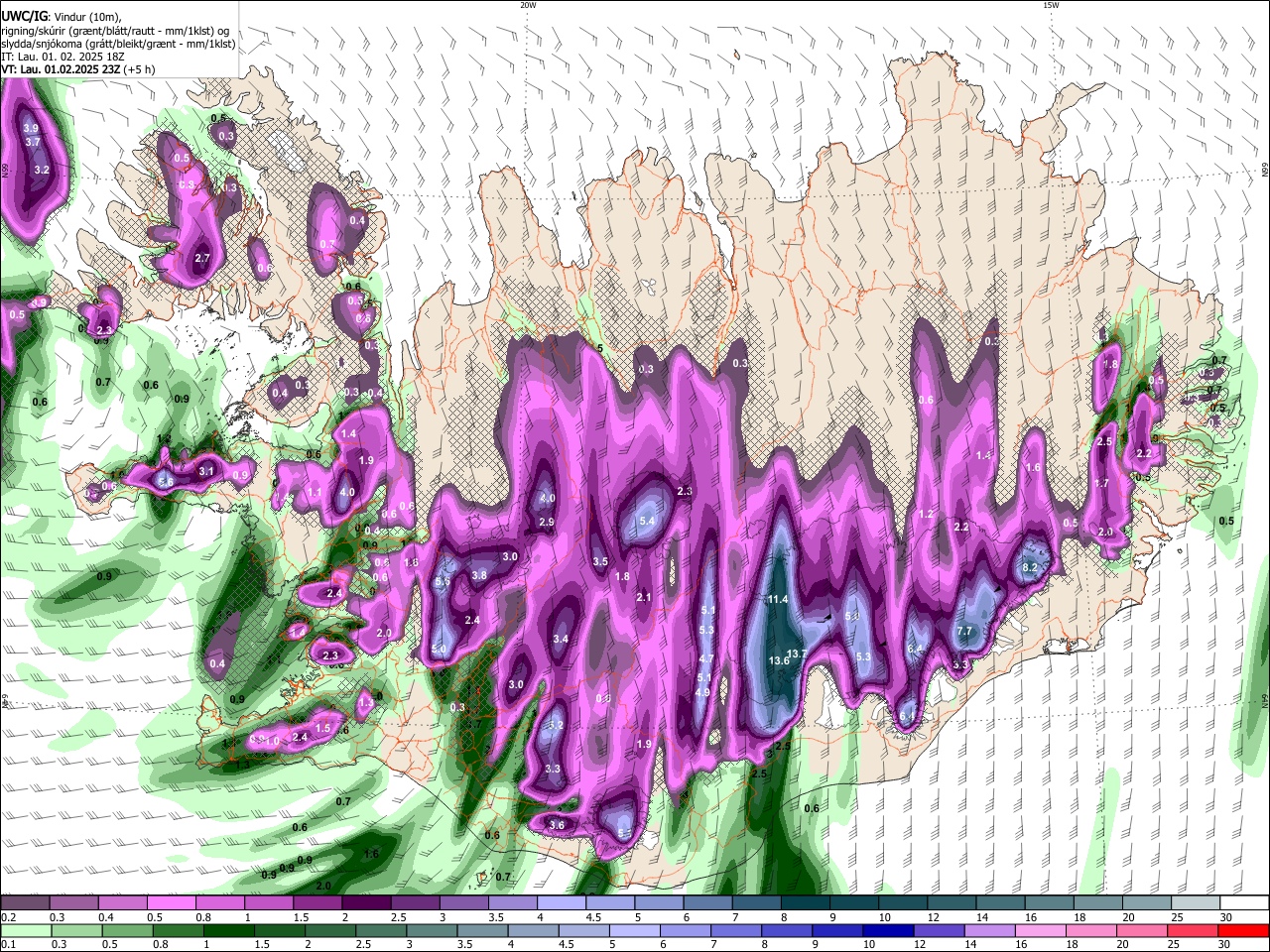1270x952 pixels.
Task: Select top legend swatch between 4 and 4.5
Action: click(562, 903)
